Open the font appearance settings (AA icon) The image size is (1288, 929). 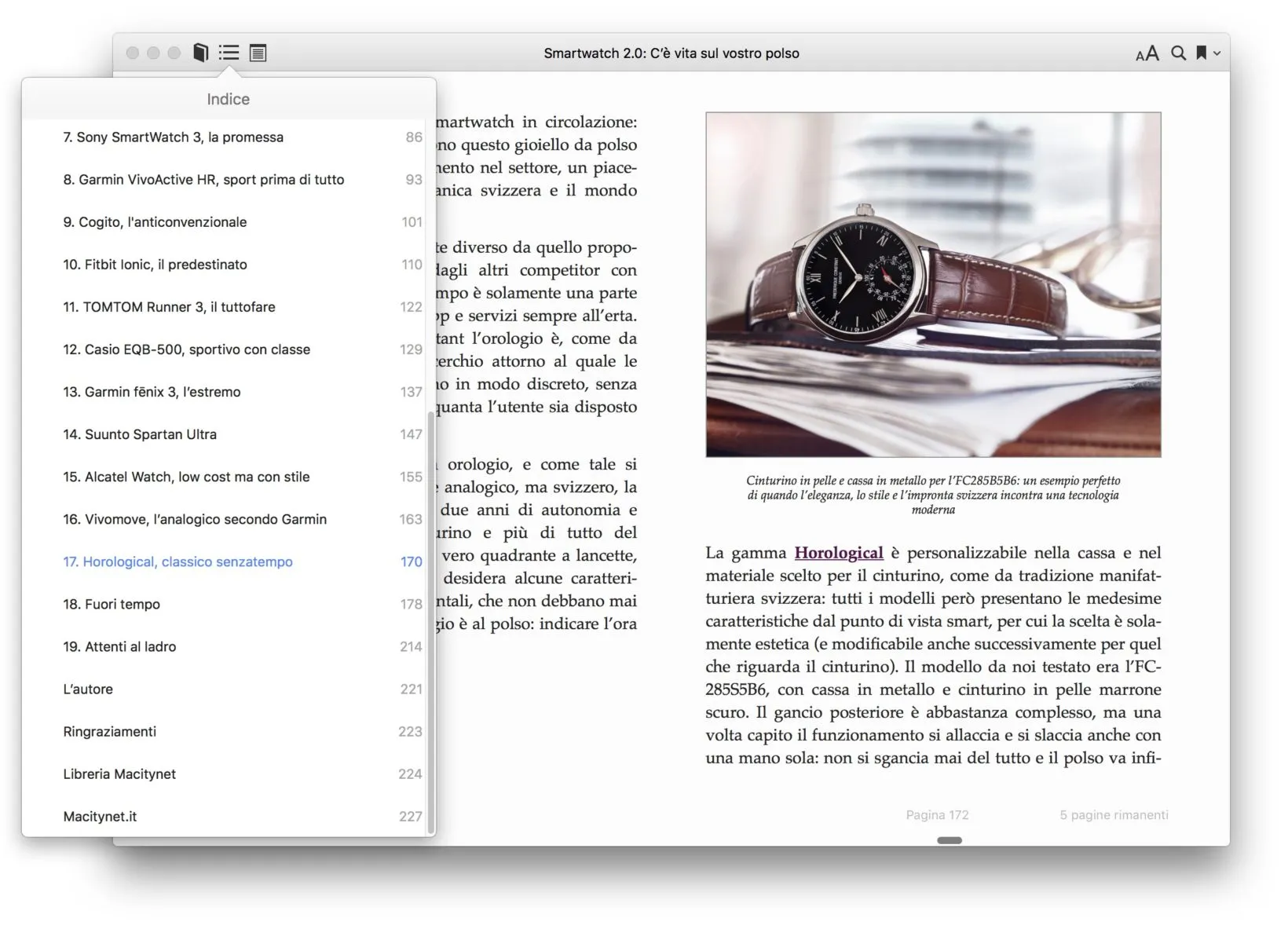point(1147,53)
